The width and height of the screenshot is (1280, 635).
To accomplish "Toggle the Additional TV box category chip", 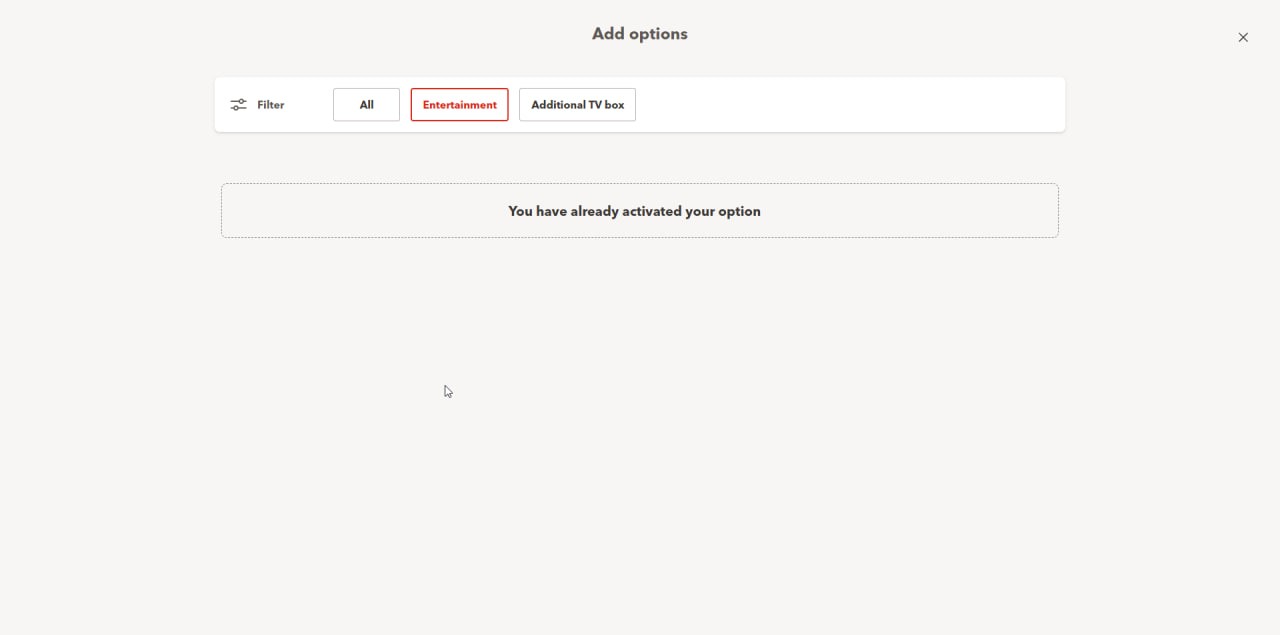I will pyautogui.click(x=577, y=105).
